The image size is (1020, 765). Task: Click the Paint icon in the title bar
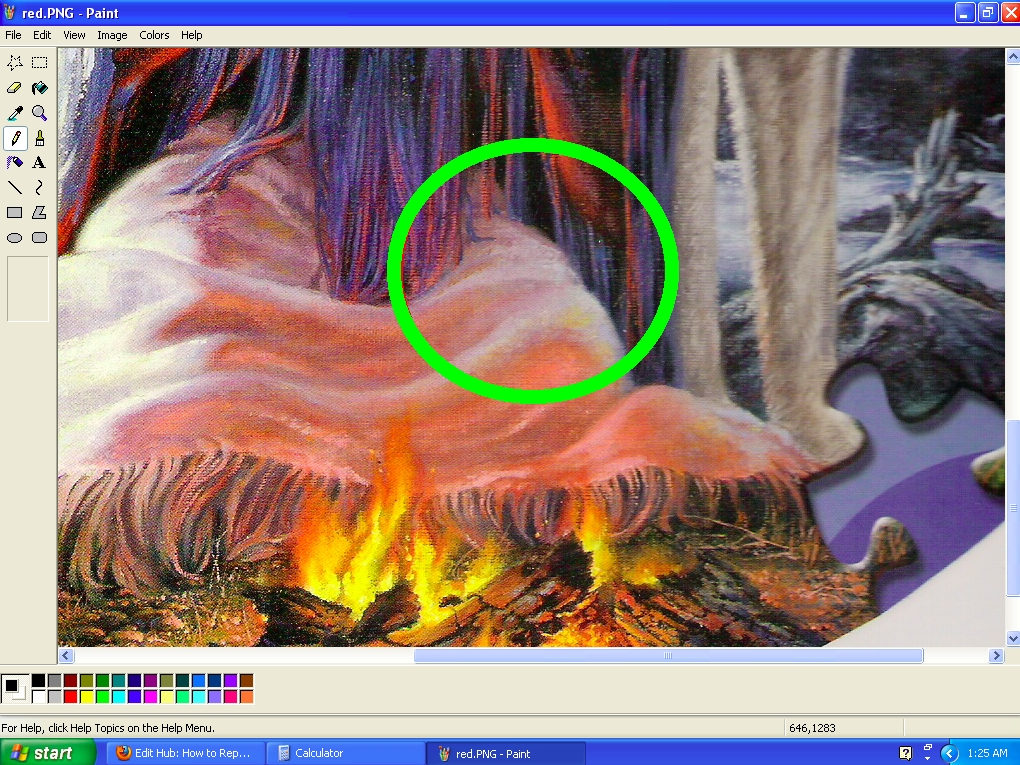click(x=9, y=12)
